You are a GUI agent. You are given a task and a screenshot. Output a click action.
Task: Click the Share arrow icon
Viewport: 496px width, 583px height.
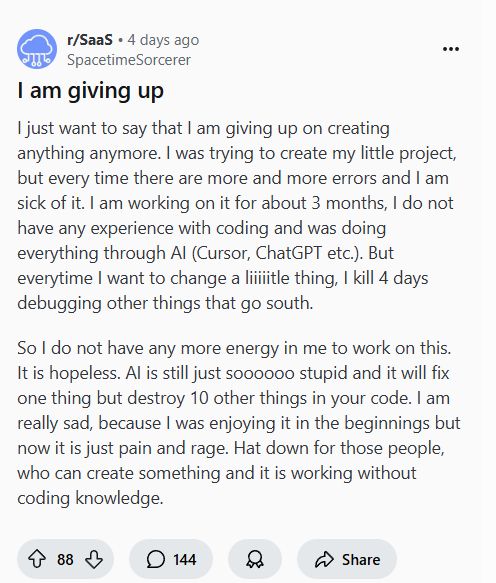[x=324, y=559]
